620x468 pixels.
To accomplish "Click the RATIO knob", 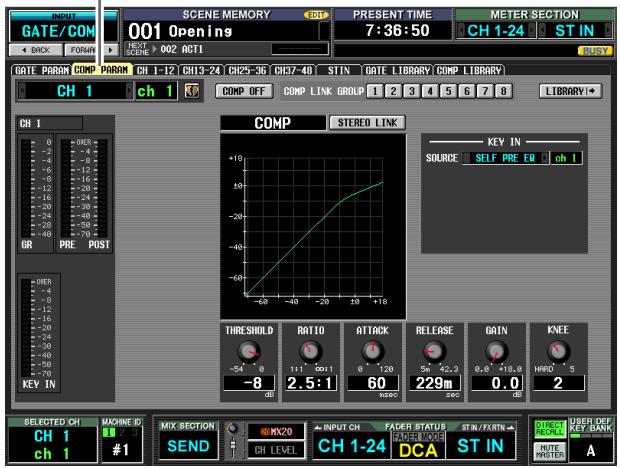I will pyautogui.click(x=310, y=352).
